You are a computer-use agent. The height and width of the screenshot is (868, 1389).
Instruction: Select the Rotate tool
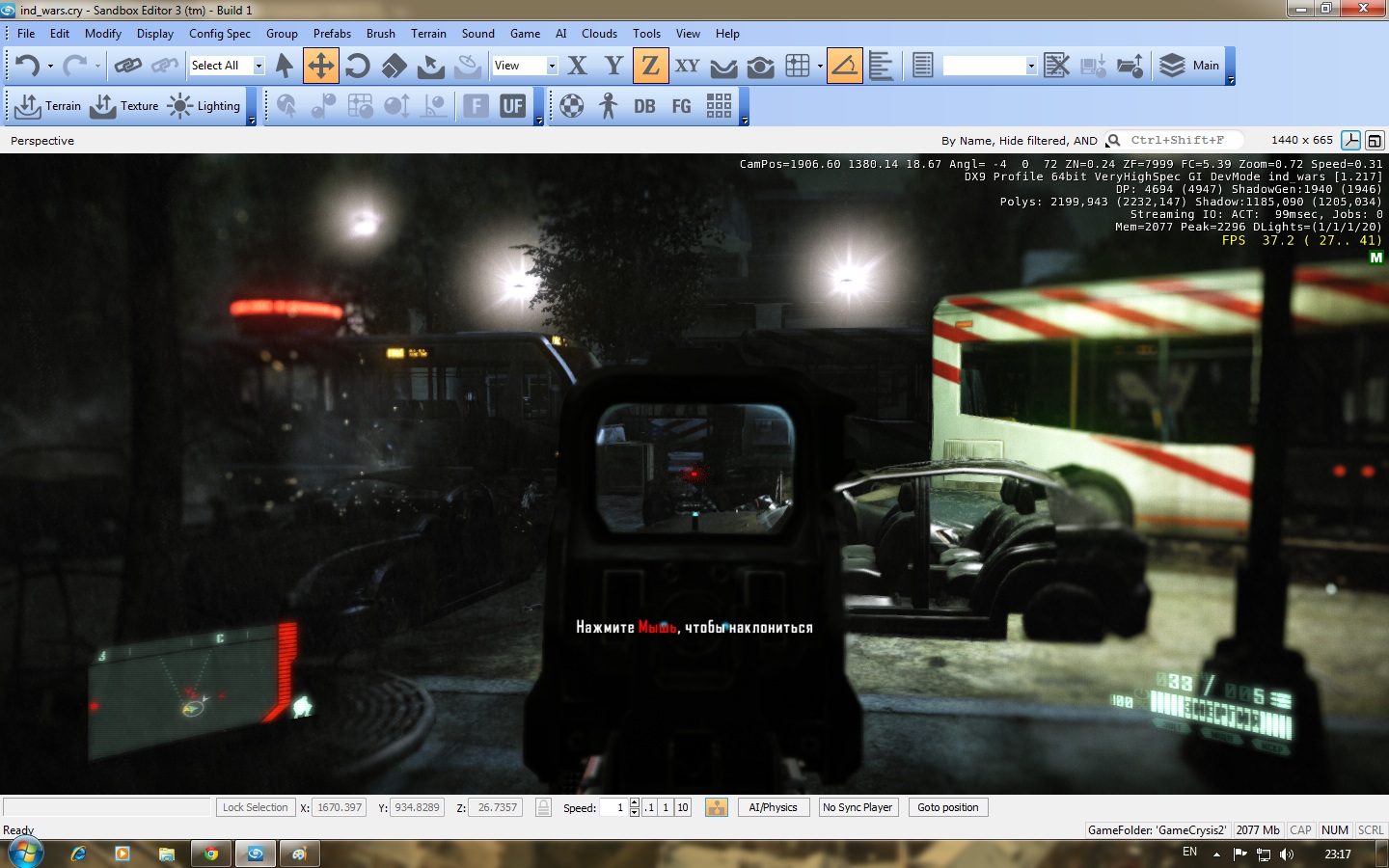pos(357,66)
